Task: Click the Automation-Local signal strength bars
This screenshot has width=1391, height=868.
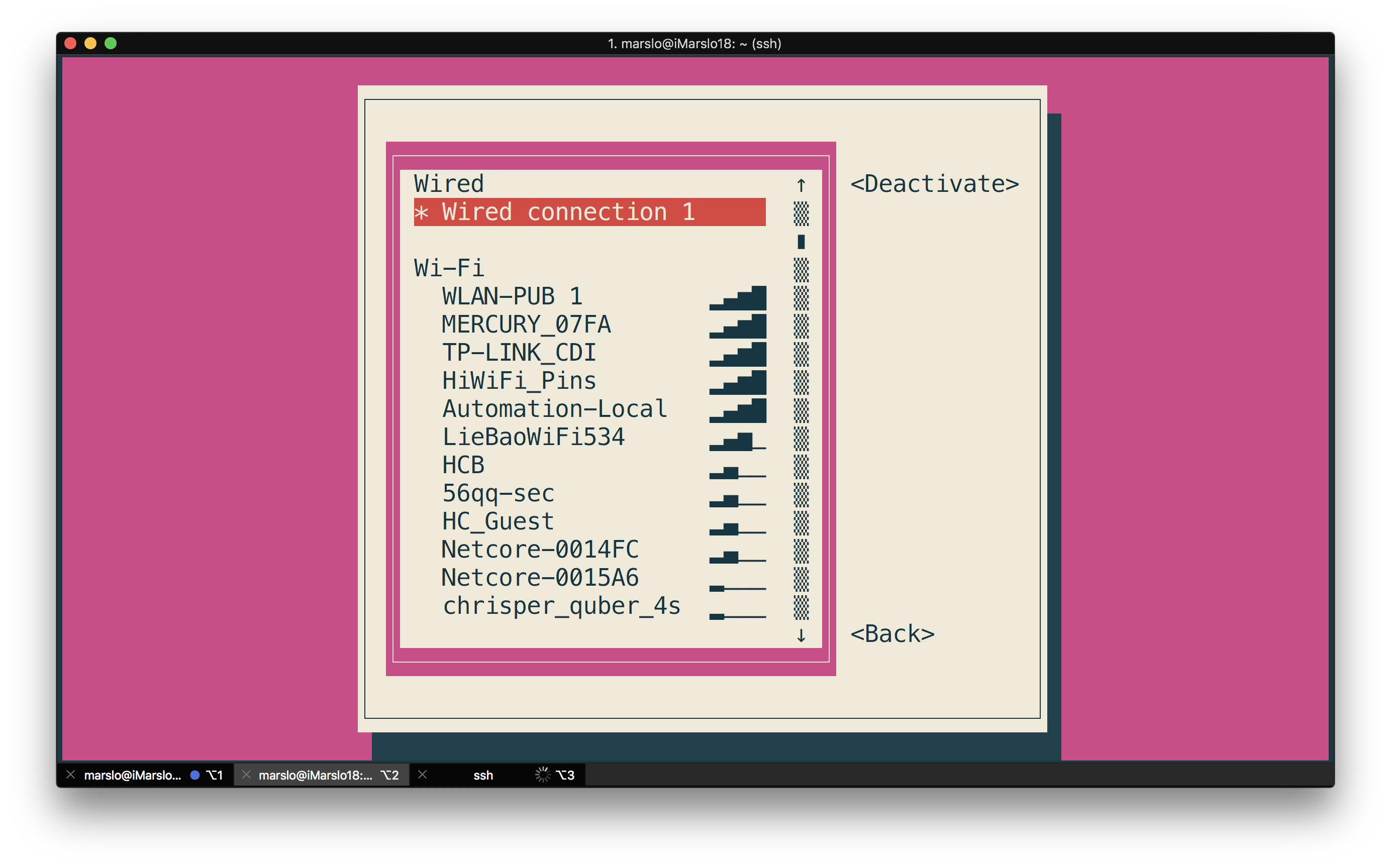Action: pos(737,410)
